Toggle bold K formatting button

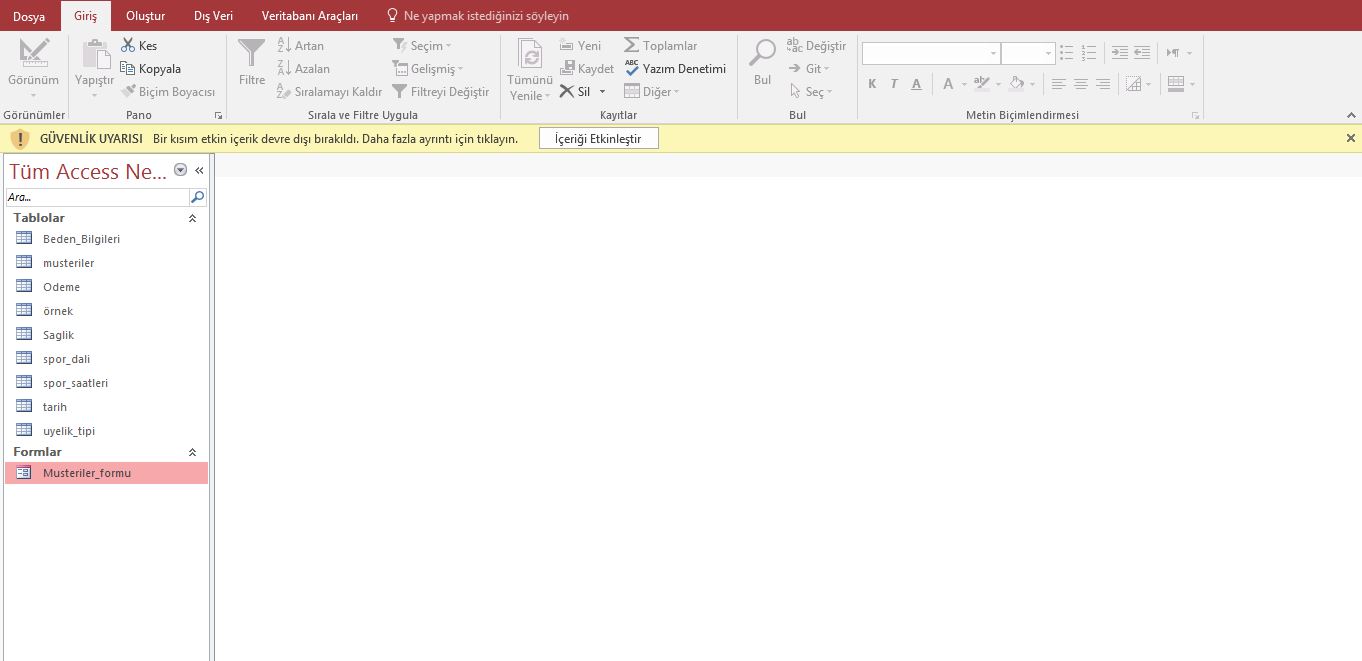[x=872, y=84]
